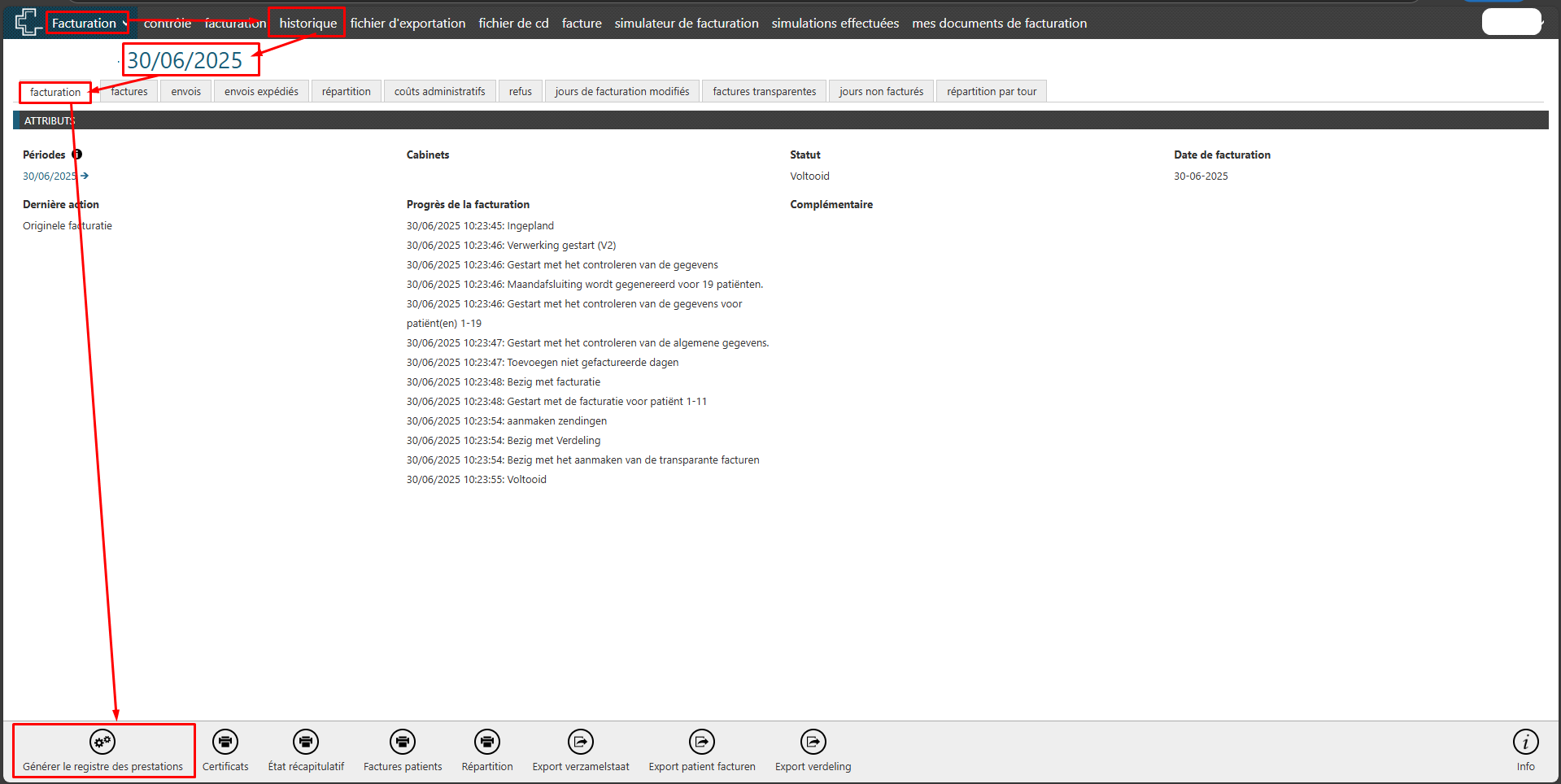The height and width of the screenshot is (784, 1561).
Task: Open jours de facturation modifiés tab
Action: pos(621,91)
